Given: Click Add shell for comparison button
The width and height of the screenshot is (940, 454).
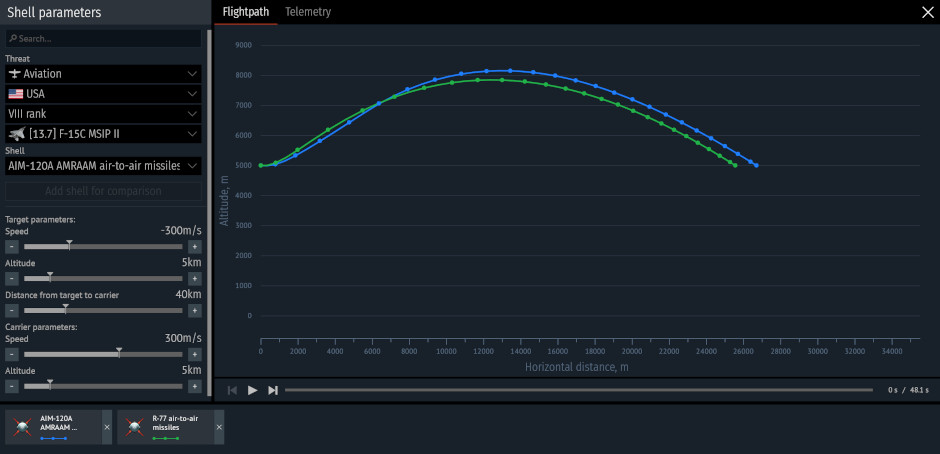Looking at the screenshot, I should 103,191.
